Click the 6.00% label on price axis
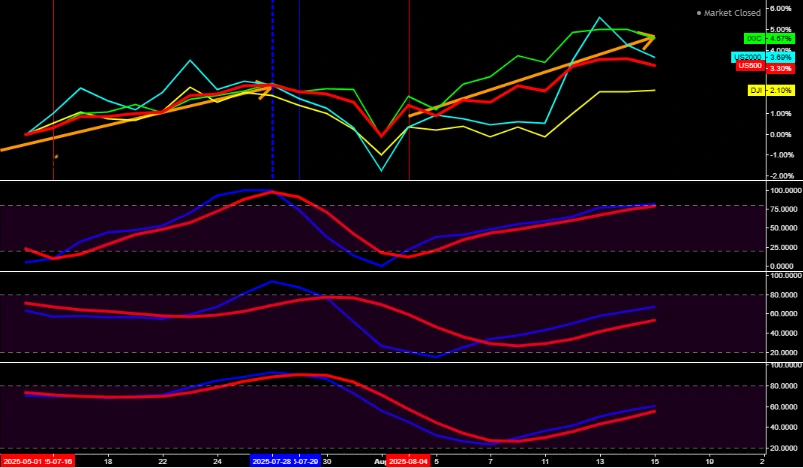The height and width of the screenshot is (468, 803). coord(781,8)
